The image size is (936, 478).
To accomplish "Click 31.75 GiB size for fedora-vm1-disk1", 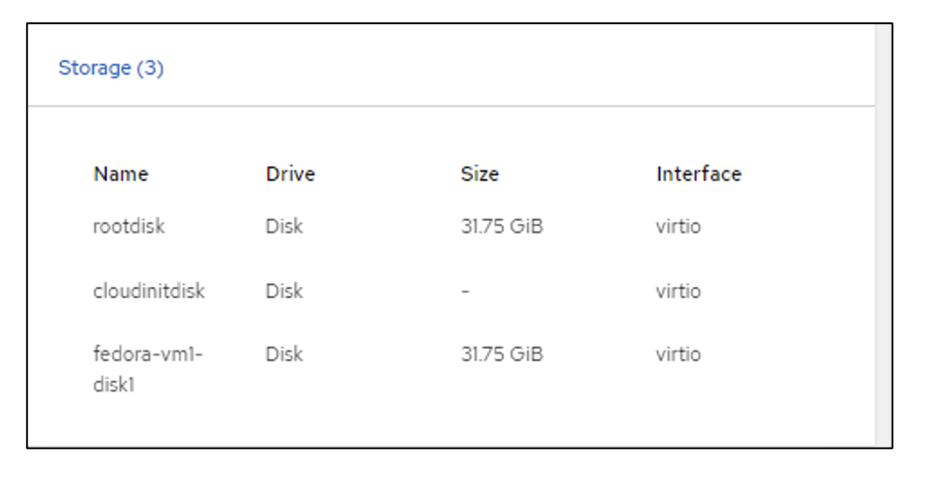I will [501, 354].
